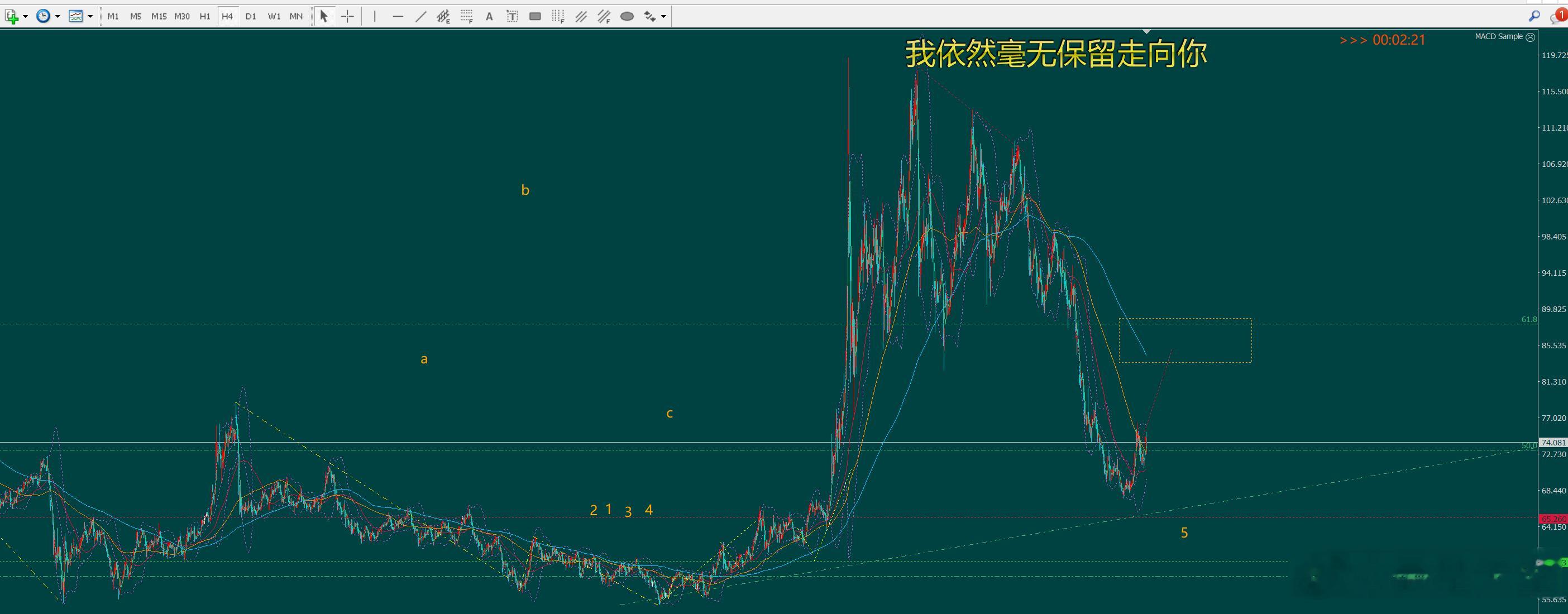Expand the new chart dropdown arrow

pos(26,16)
